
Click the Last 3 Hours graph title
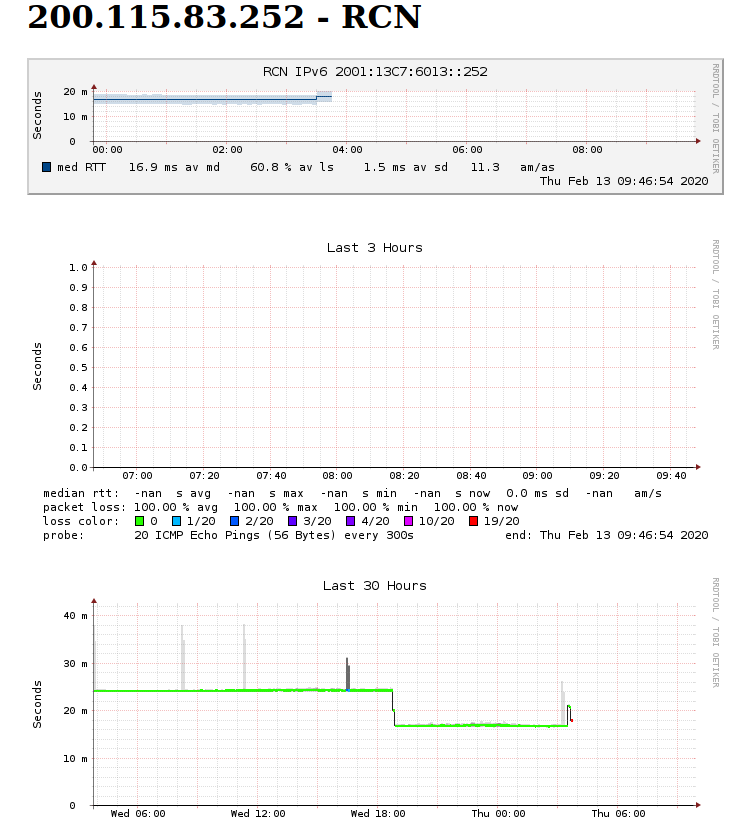pyautogui.click(x=374, y=248)
